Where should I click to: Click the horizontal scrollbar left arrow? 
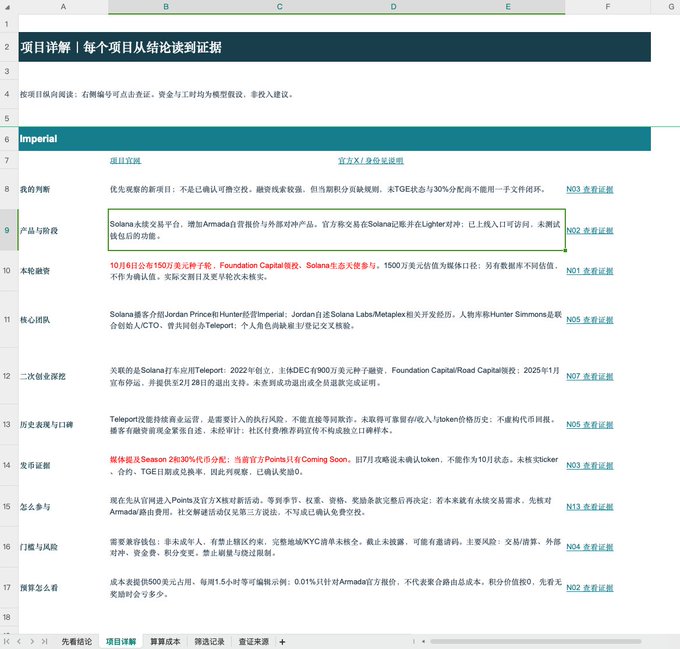[423, 642]
